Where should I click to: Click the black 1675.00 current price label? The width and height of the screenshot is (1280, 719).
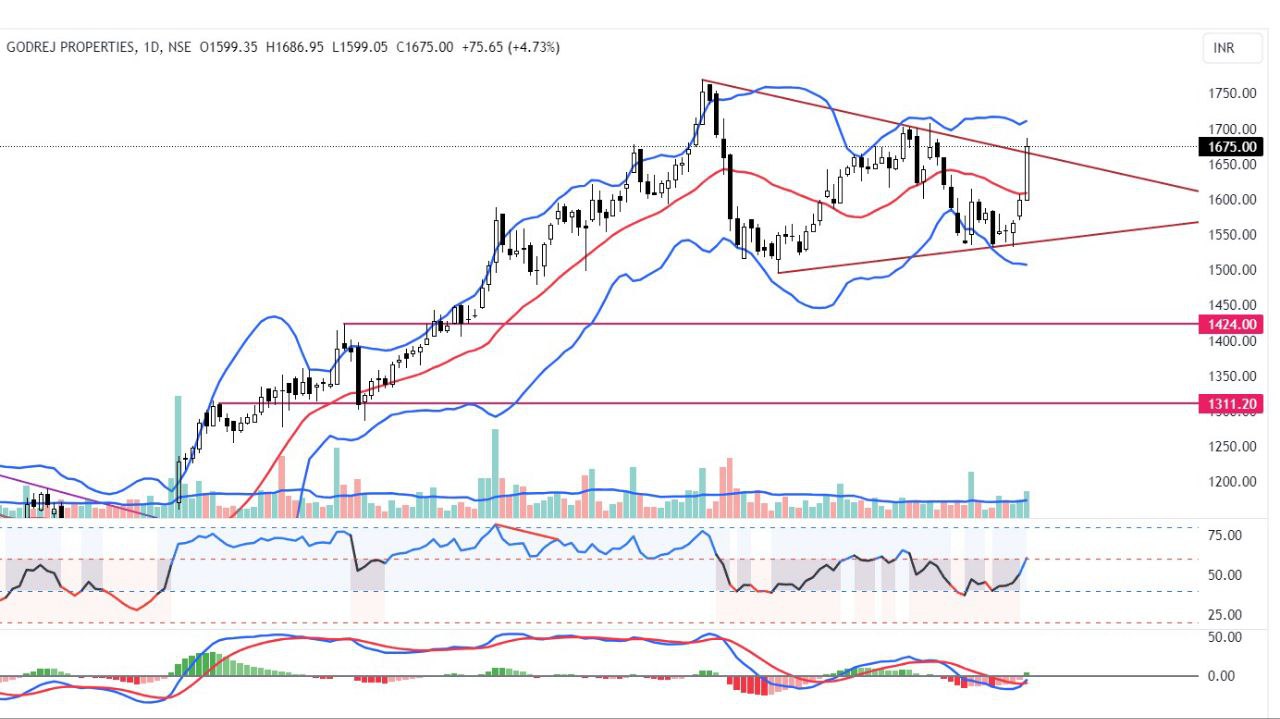(1230, 147)
